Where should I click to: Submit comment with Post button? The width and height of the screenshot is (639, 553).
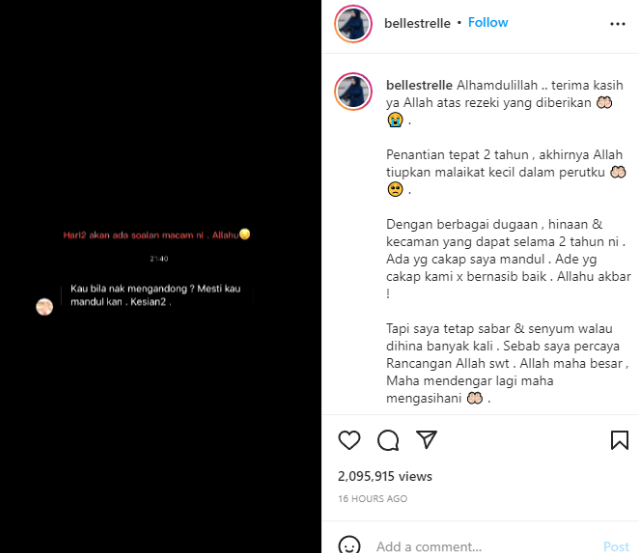(x=616, y=546)
